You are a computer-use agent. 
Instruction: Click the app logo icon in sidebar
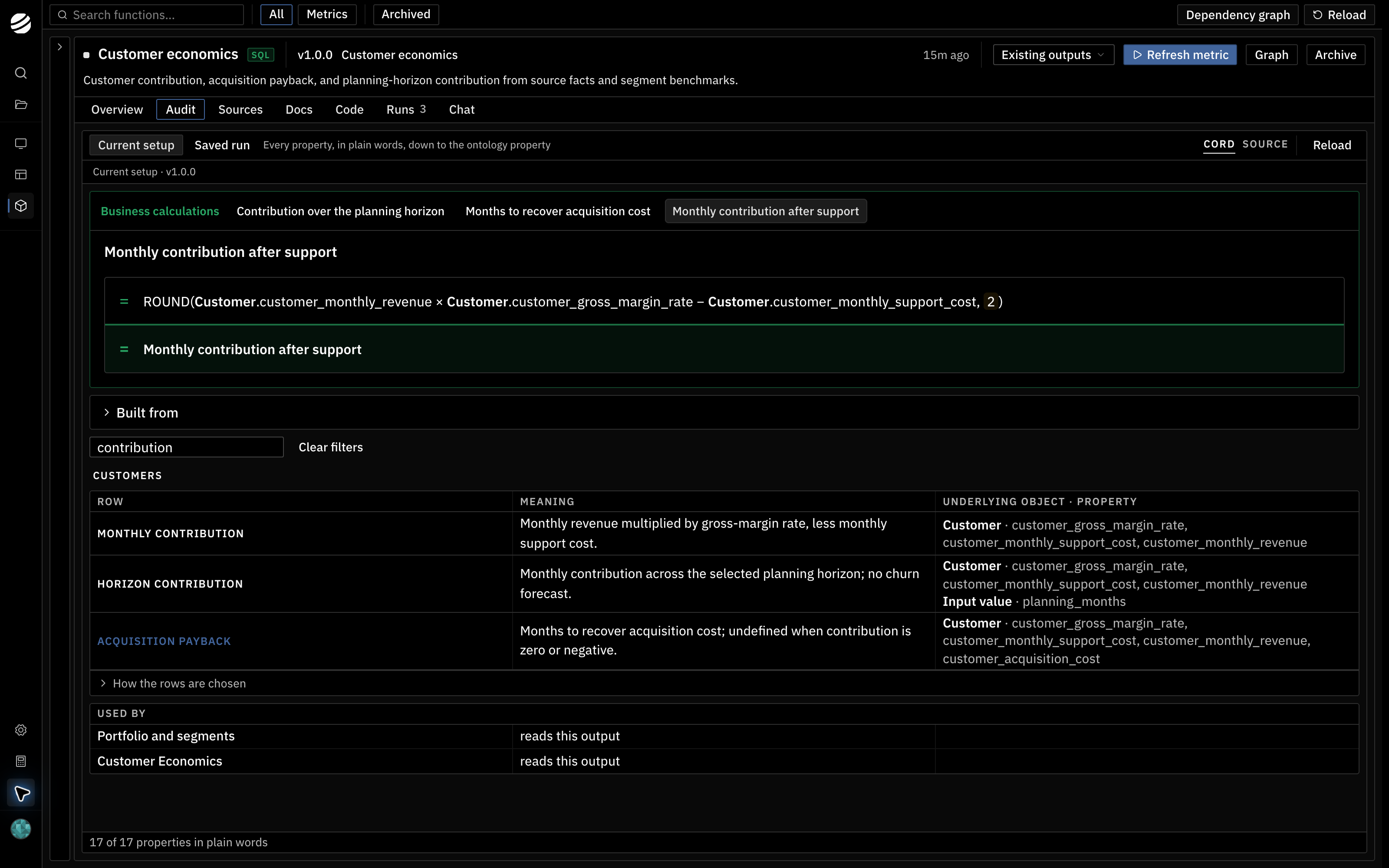tap(21, 23)
